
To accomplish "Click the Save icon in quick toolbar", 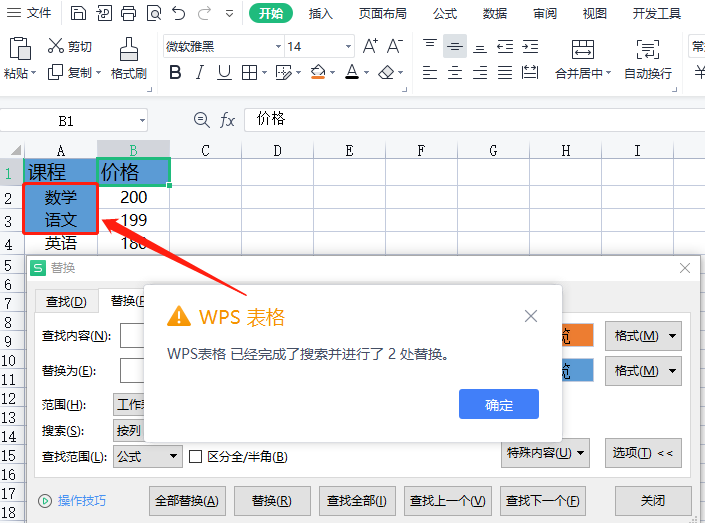I will tap(78, 13).
